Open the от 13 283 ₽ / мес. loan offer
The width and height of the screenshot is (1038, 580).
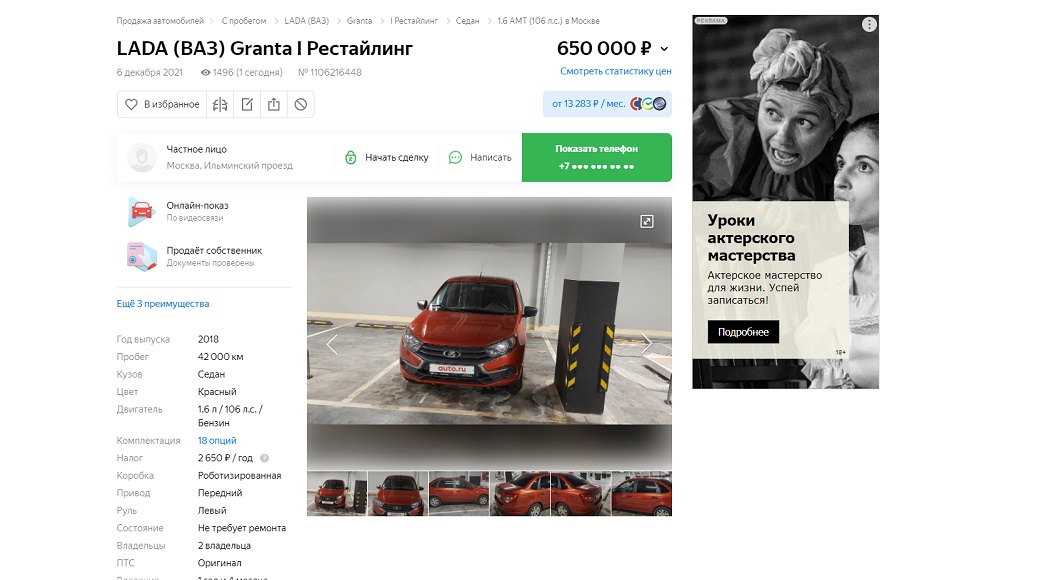[607, 104]
